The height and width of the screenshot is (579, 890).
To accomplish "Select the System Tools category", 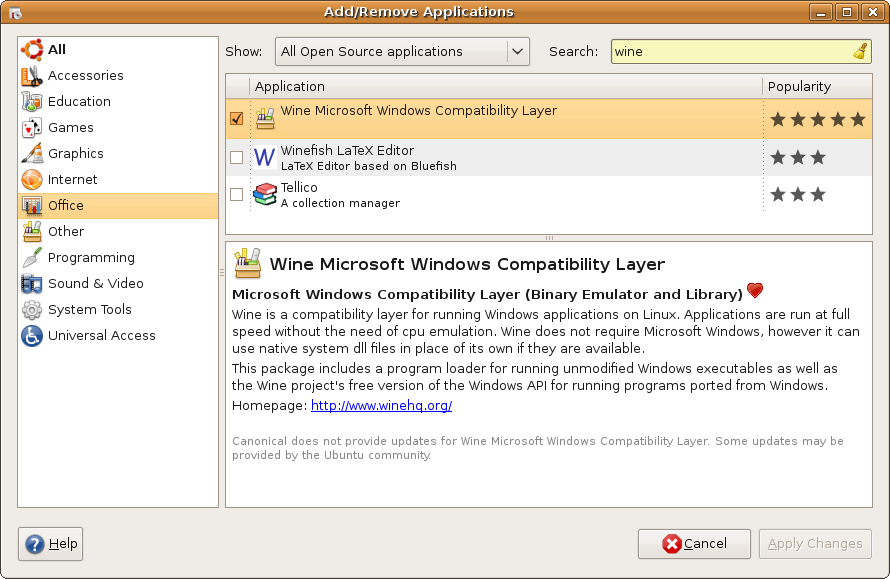I will (x=118, y=309).
